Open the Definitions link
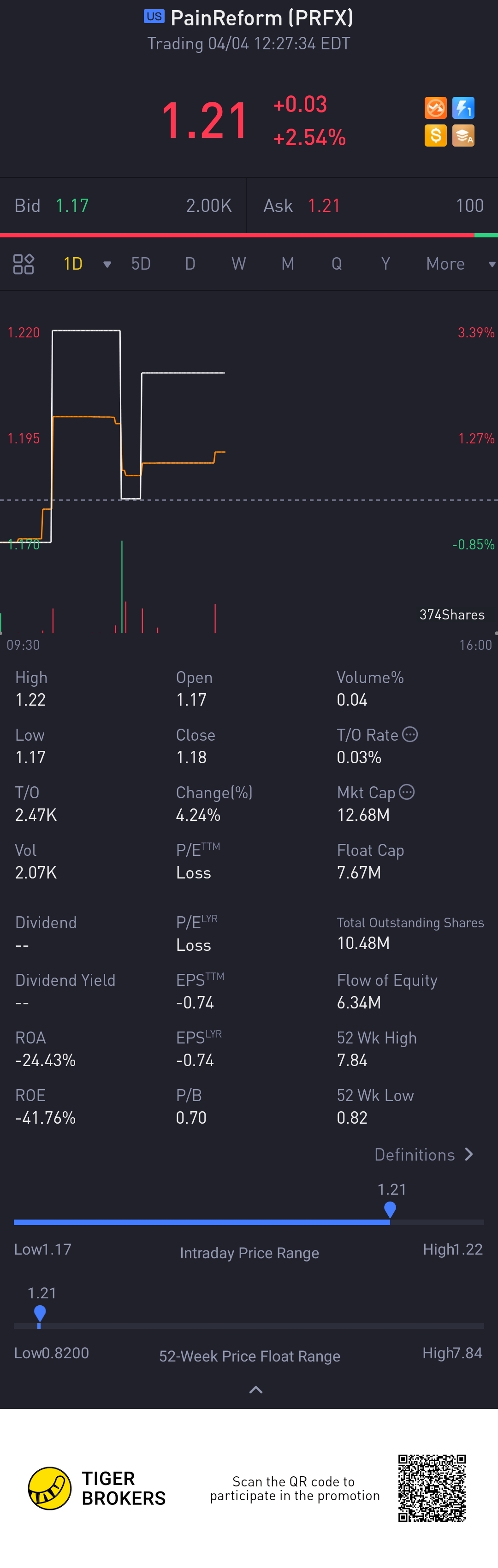498x1568 pixels. pos(424,1155)
